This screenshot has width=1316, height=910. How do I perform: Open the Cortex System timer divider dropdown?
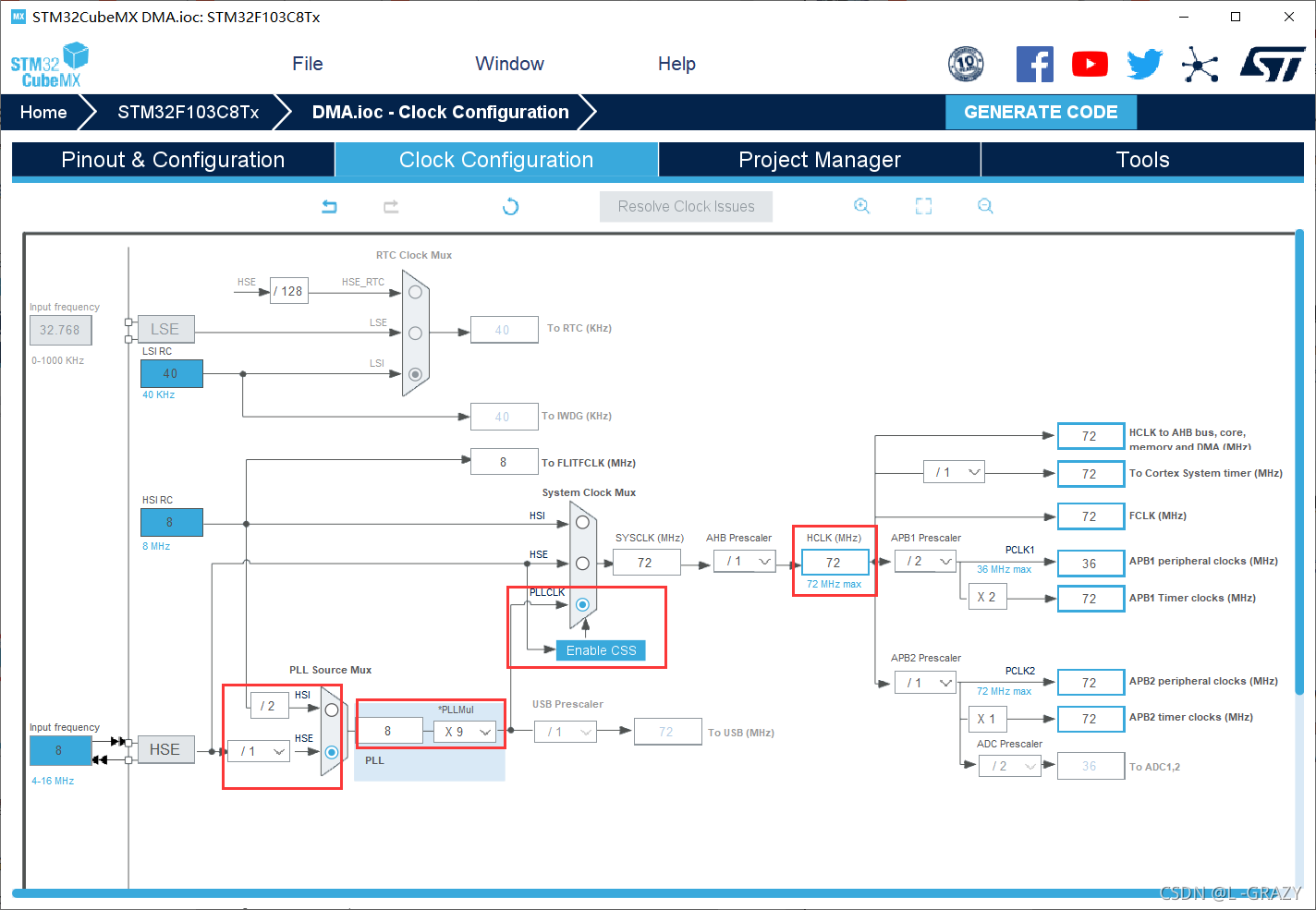tap(954, 472)
